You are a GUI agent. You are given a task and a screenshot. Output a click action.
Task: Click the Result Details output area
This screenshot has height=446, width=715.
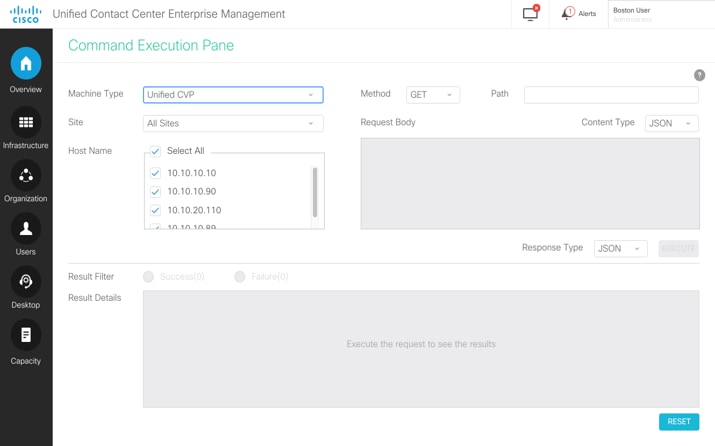click(x=421, y=349)
